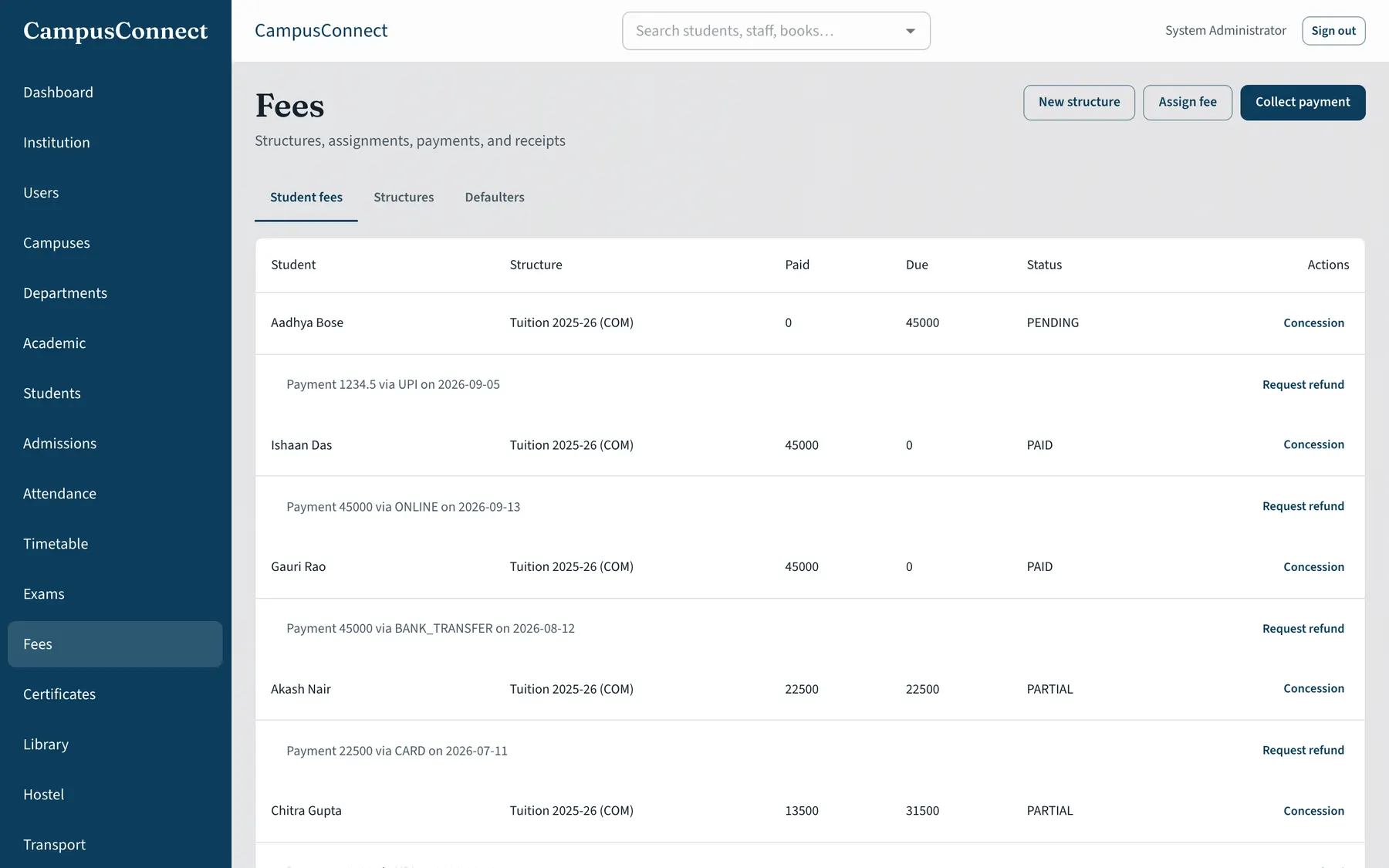1389x868 pixels.
Task: Open Library in the sidebar
Action: click(x=115, y=745)
